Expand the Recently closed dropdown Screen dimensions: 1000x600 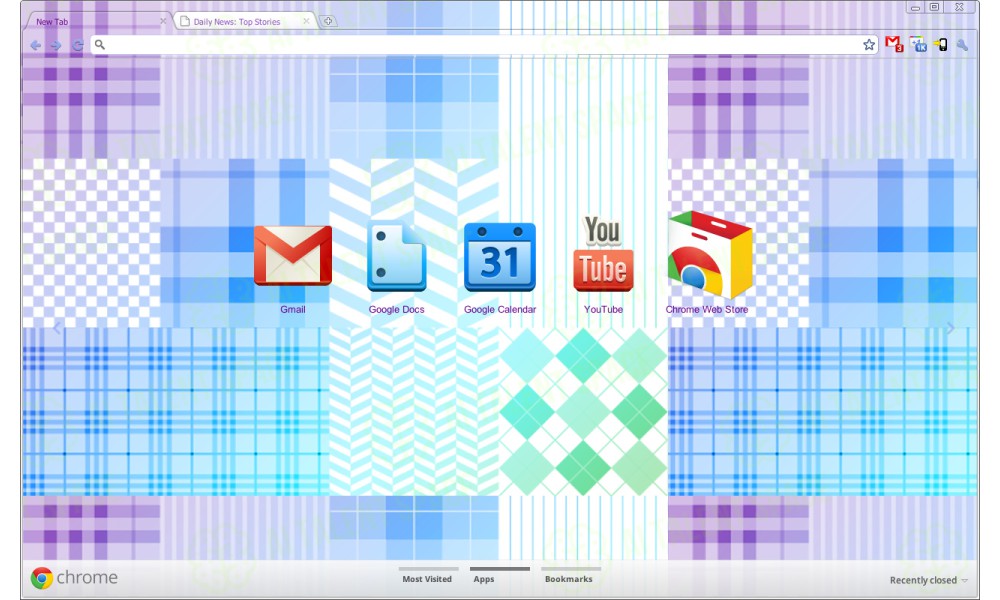(929, 580)
